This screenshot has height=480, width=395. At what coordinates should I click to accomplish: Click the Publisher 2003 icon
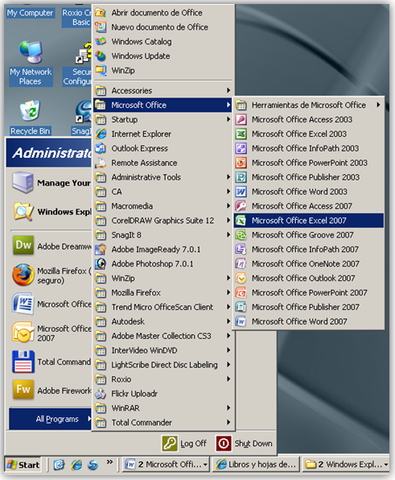241,177
